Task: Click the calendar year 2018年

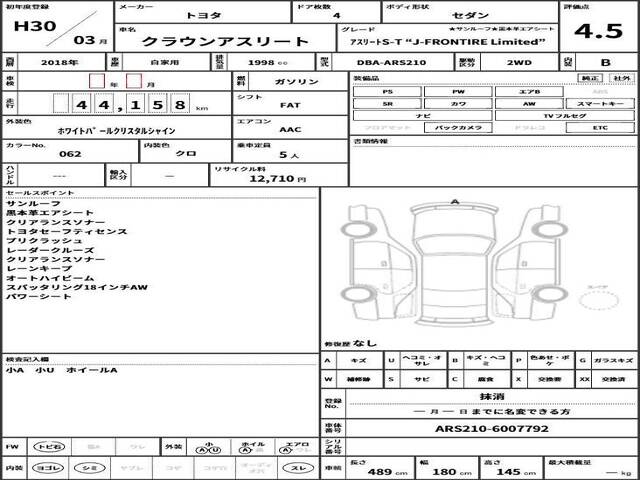Action: [x=60, y=62]
